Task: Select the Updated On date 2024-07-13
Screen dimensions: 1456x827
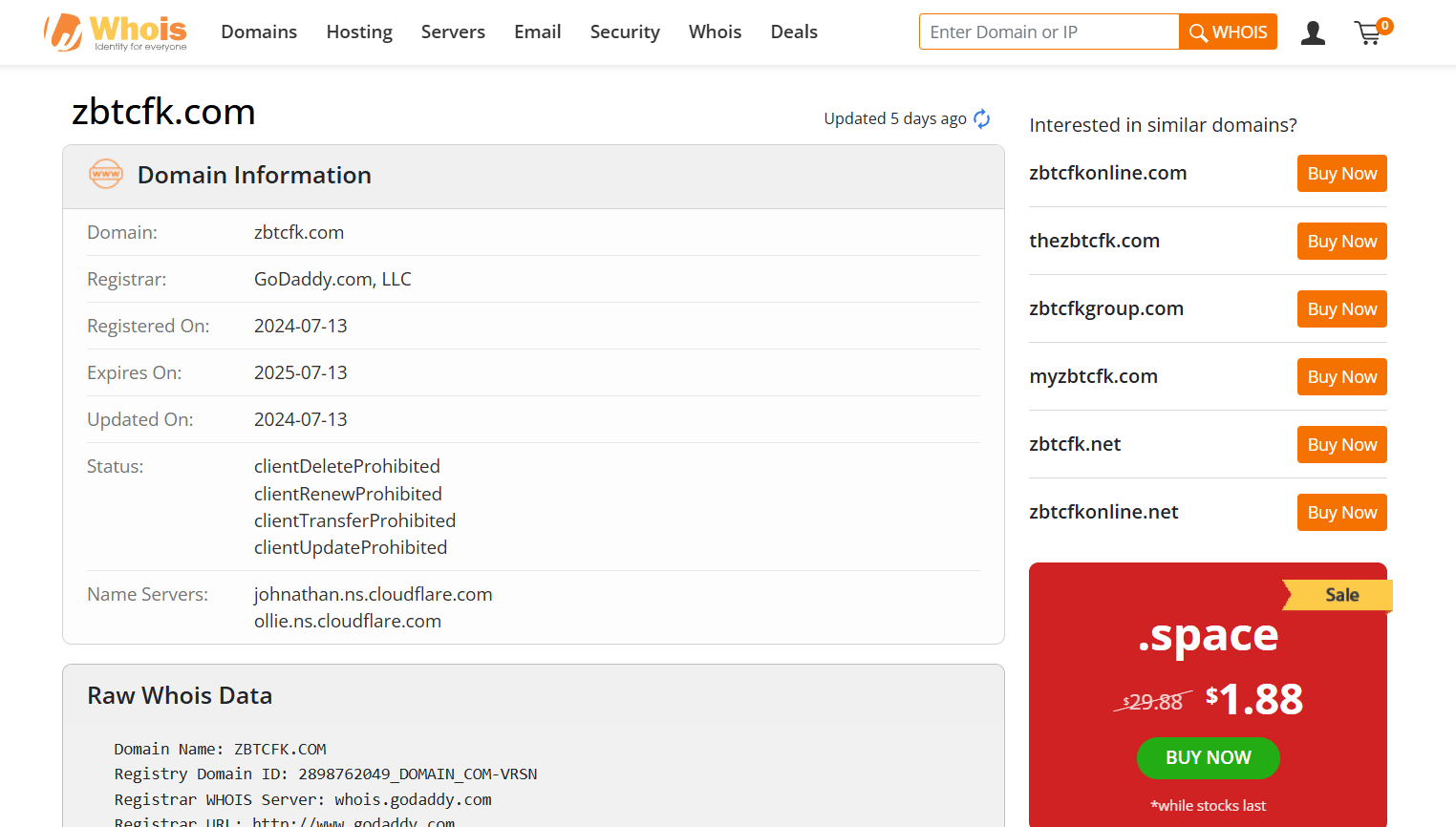Action: pos(300,419)
